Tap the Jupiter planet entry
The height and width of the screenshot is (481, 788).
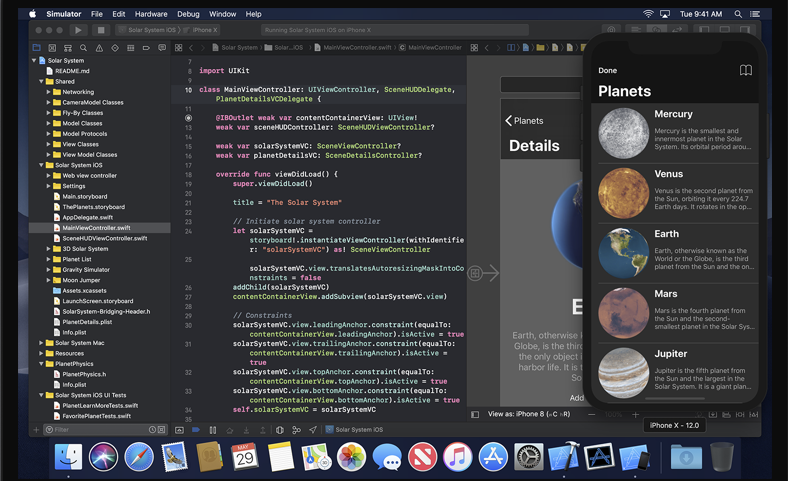675,372
